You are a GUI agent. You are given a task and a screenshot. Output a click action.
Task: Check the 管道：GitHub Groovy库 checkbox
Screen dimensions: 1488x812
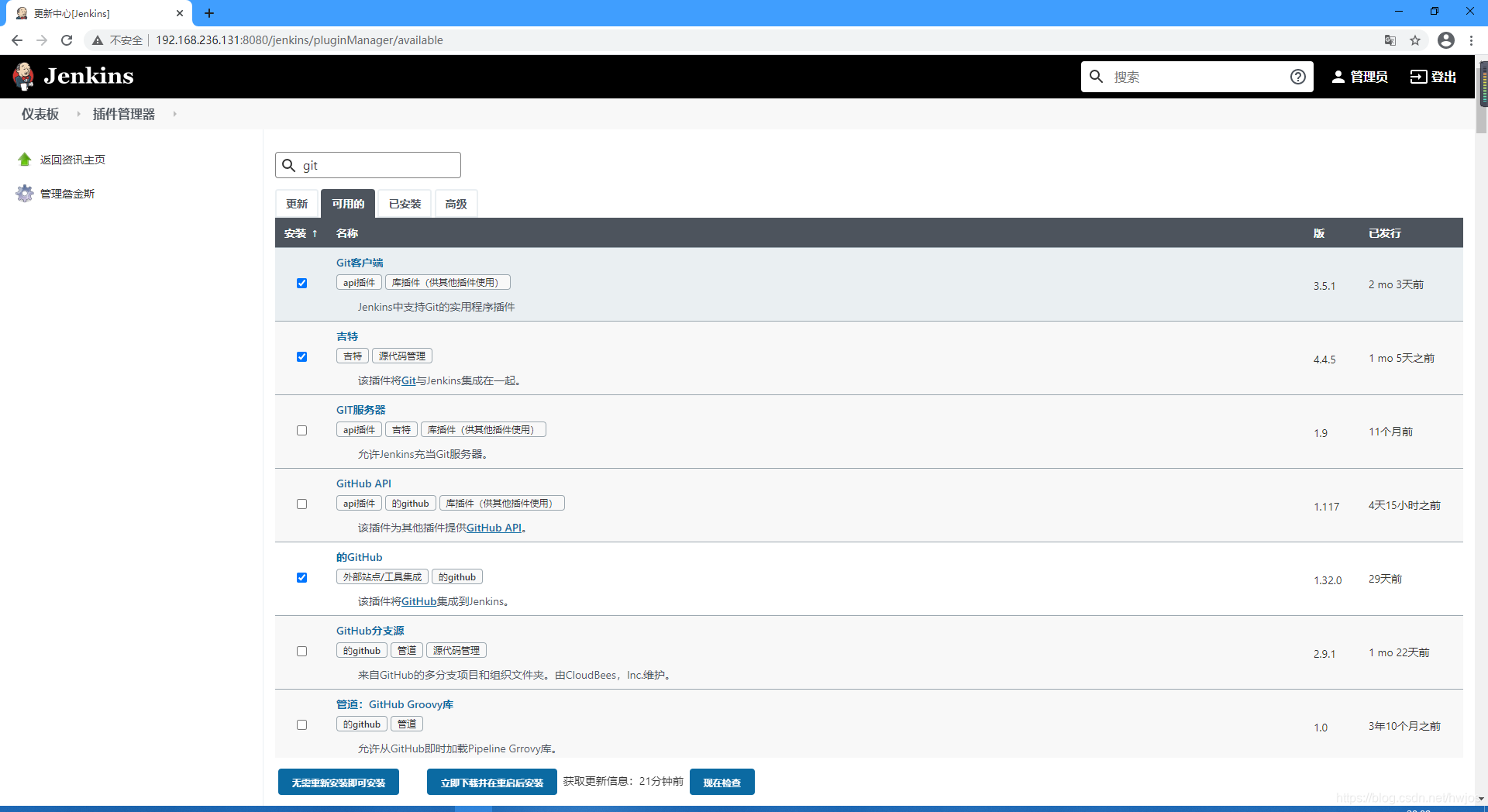click(x=302, y=725)
